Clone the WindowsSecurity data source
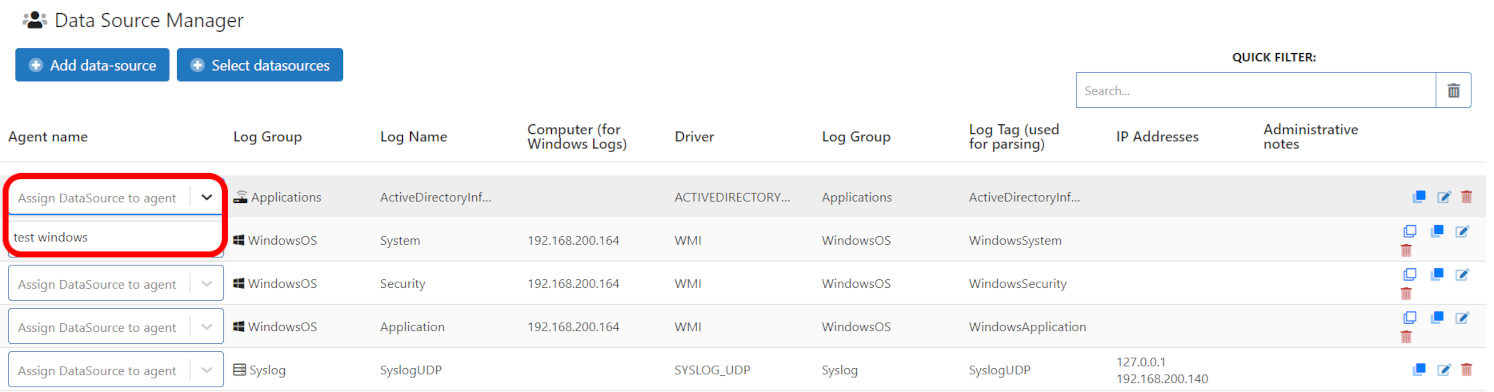1494x392 pixels. coord(1437,275)
